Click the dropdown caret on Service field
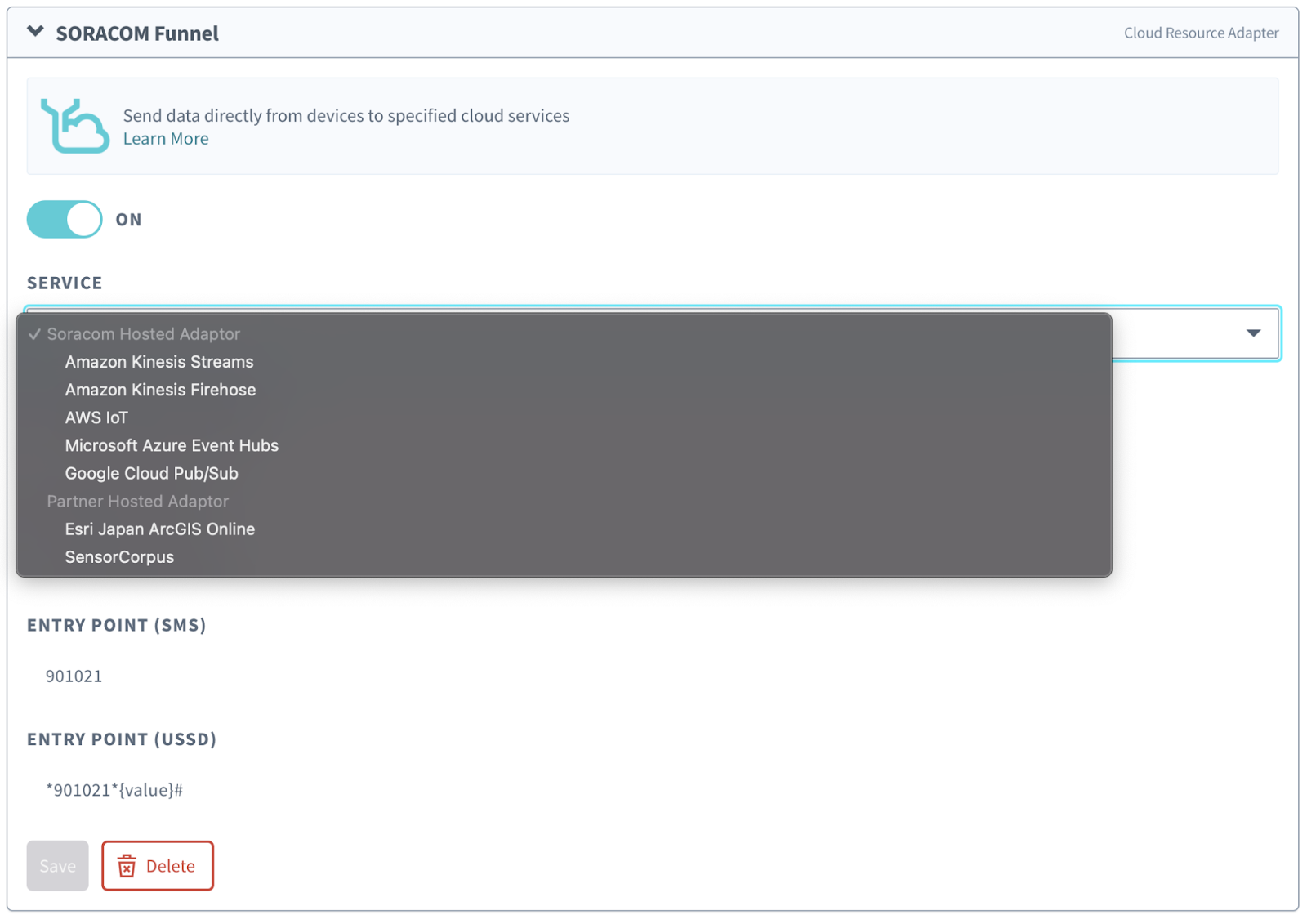This screenshot has width=1307, height=924. [x=1251, y=333]
